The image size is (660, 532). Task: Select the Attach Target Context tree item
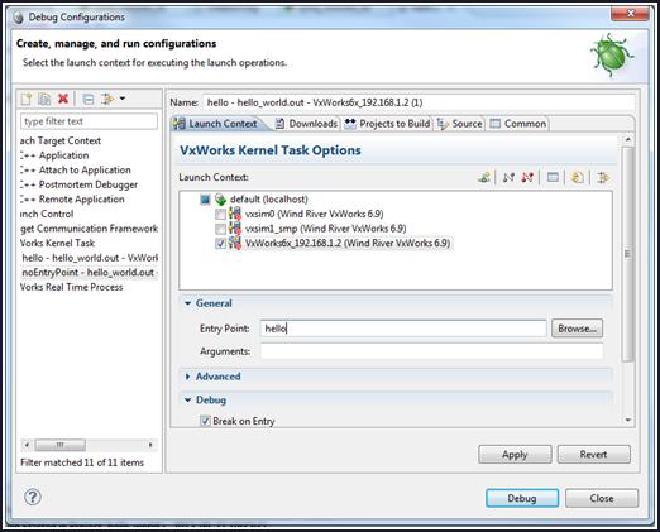(x=60, y=141)
